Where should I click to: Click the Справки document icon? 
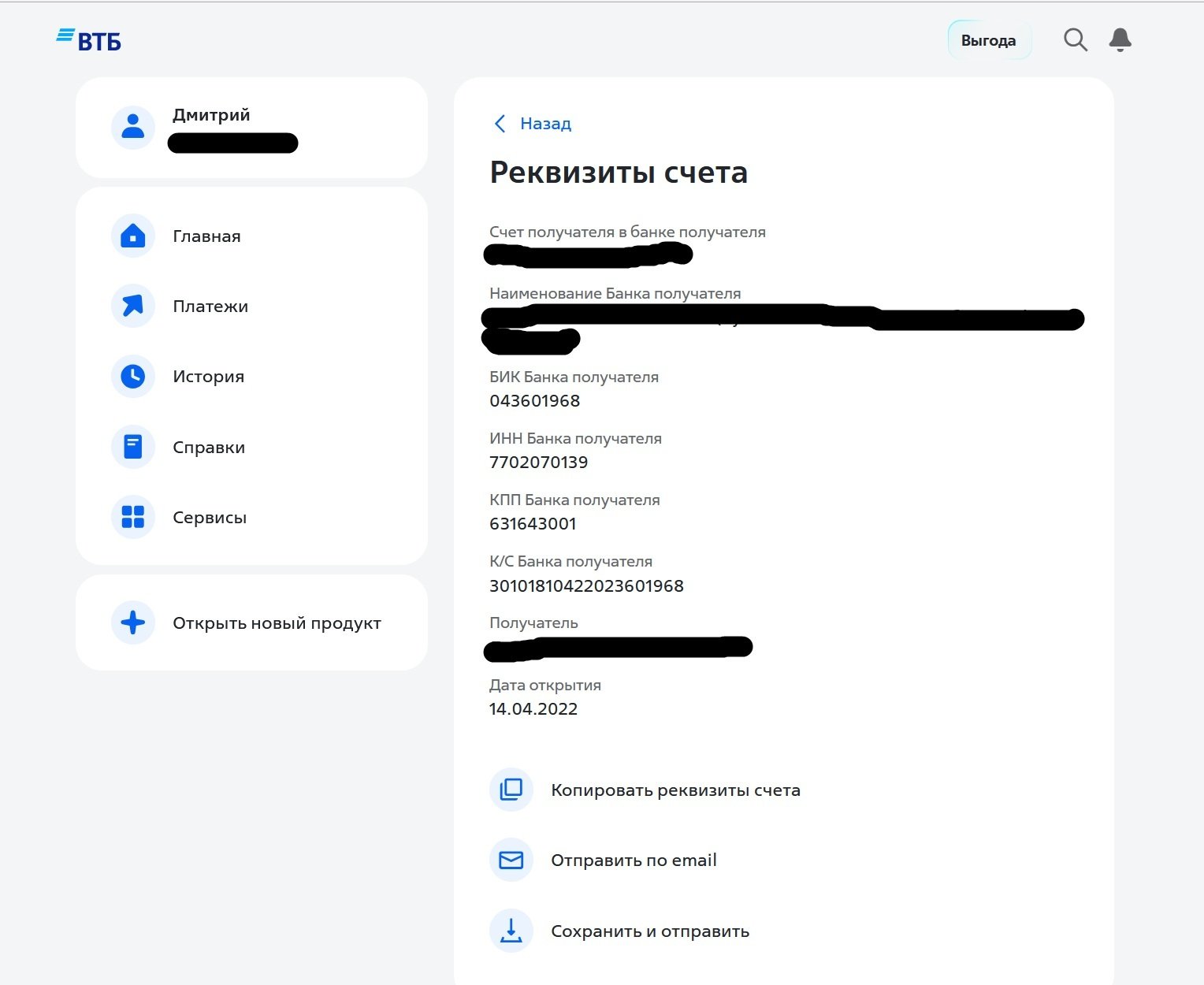click(133, 447)
